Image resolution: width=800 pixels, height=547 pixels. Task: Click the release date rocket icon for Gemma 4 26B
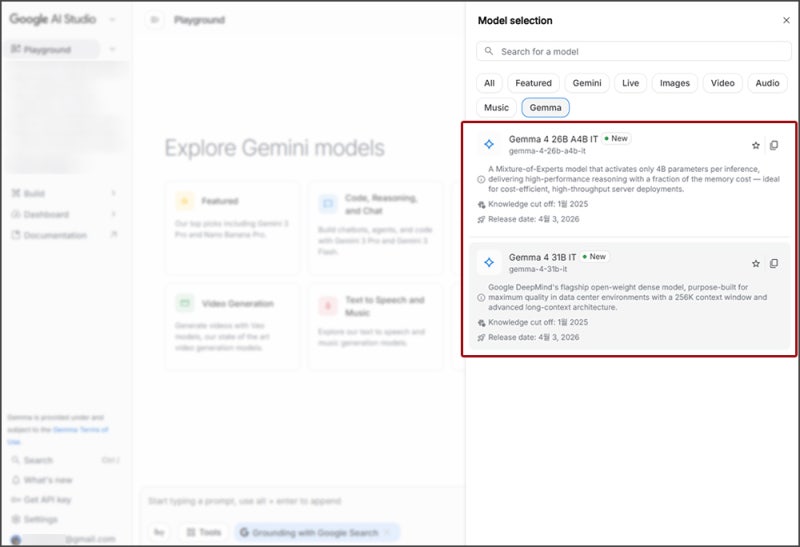tap(481, 219)
